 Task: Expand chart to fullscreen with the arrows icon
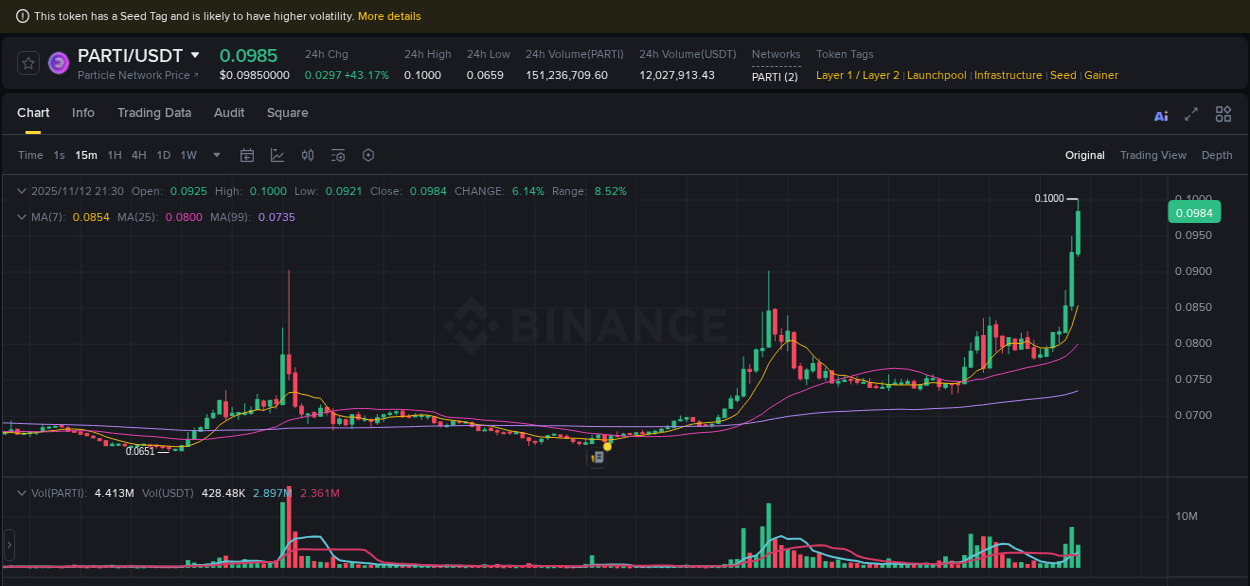tap(1191, 115)
